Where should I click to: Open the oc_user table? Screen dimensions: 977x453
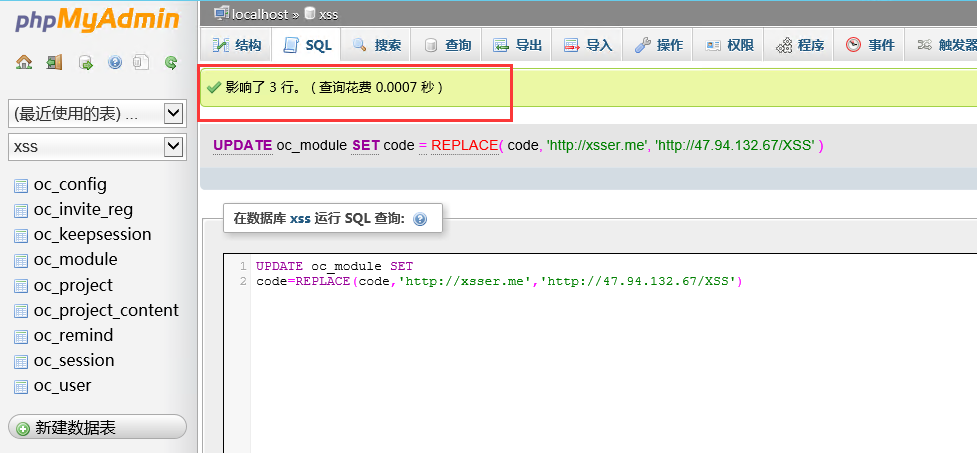point(62,386)
